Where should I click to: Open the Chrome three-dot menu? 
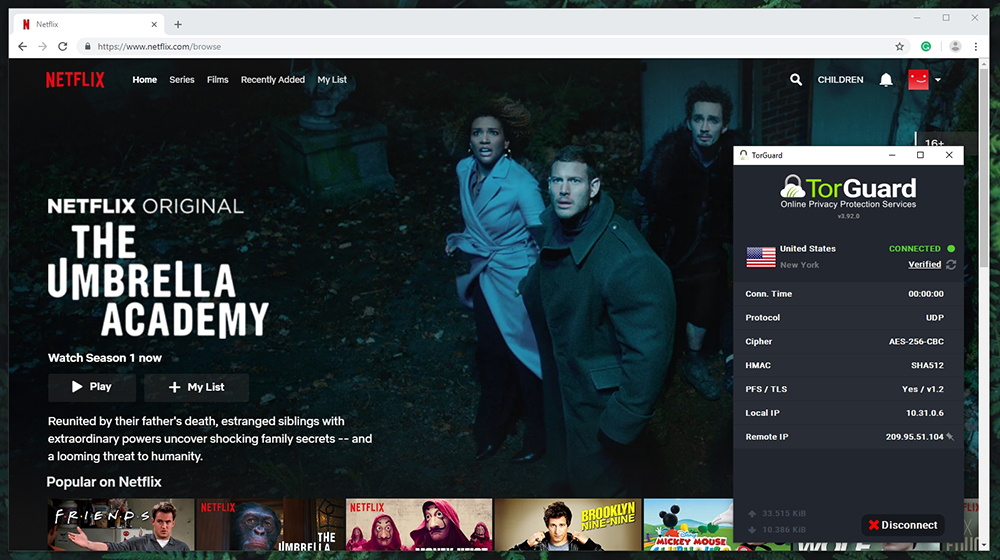976,47
